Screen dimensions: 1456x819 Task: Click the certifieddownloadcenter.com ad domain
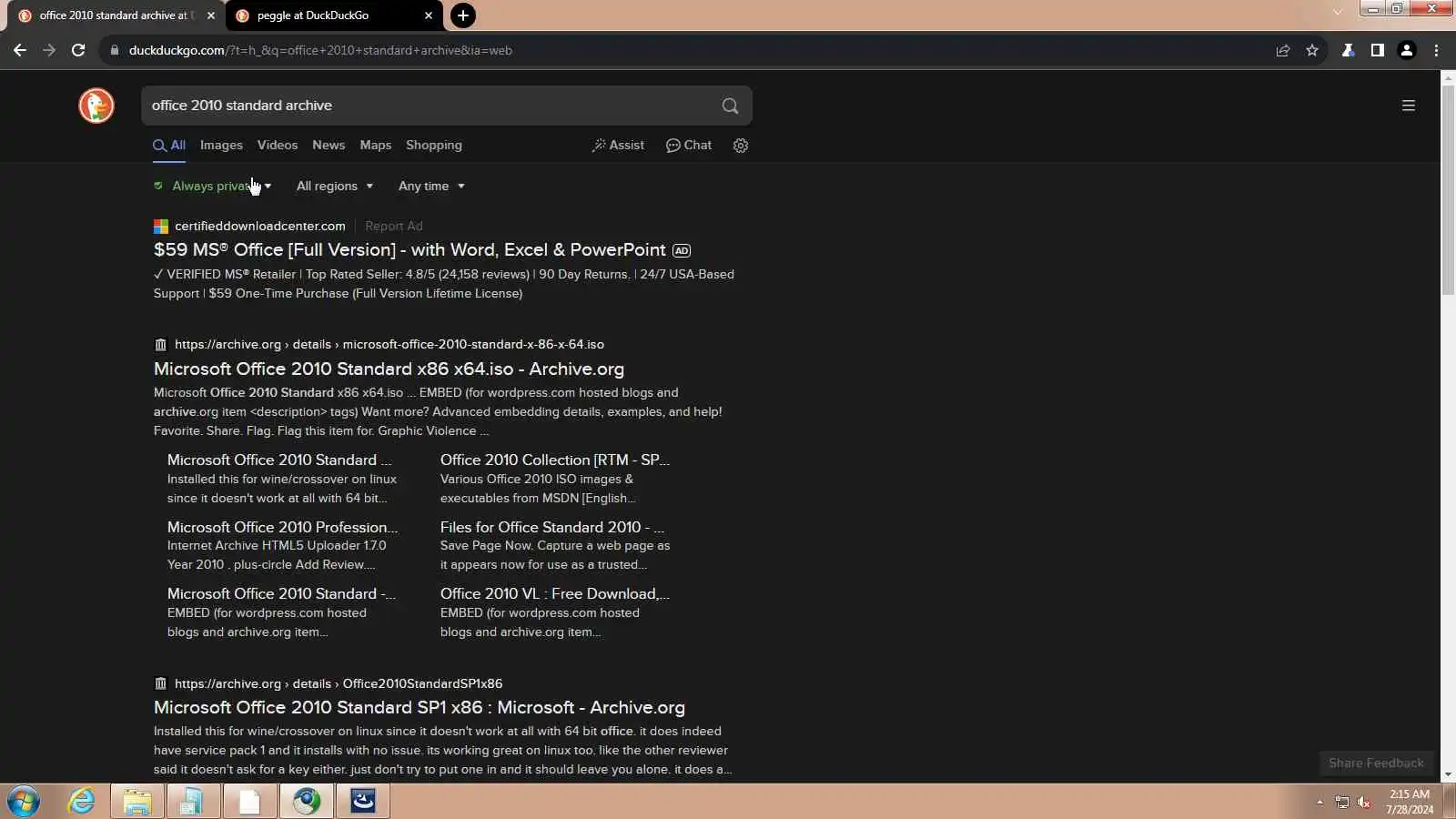click(x=260, y=227)
